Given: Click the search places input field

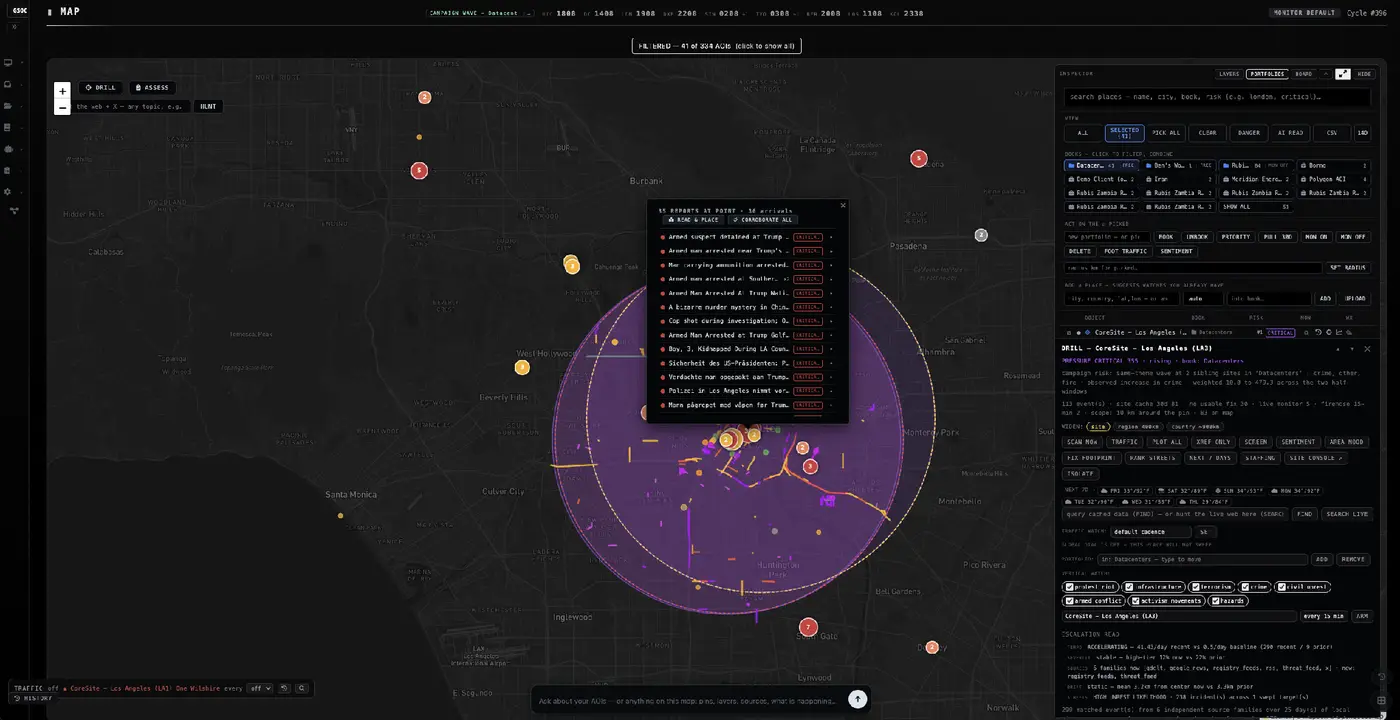Looking at the screenshot, I should (x=1216, y=98).
